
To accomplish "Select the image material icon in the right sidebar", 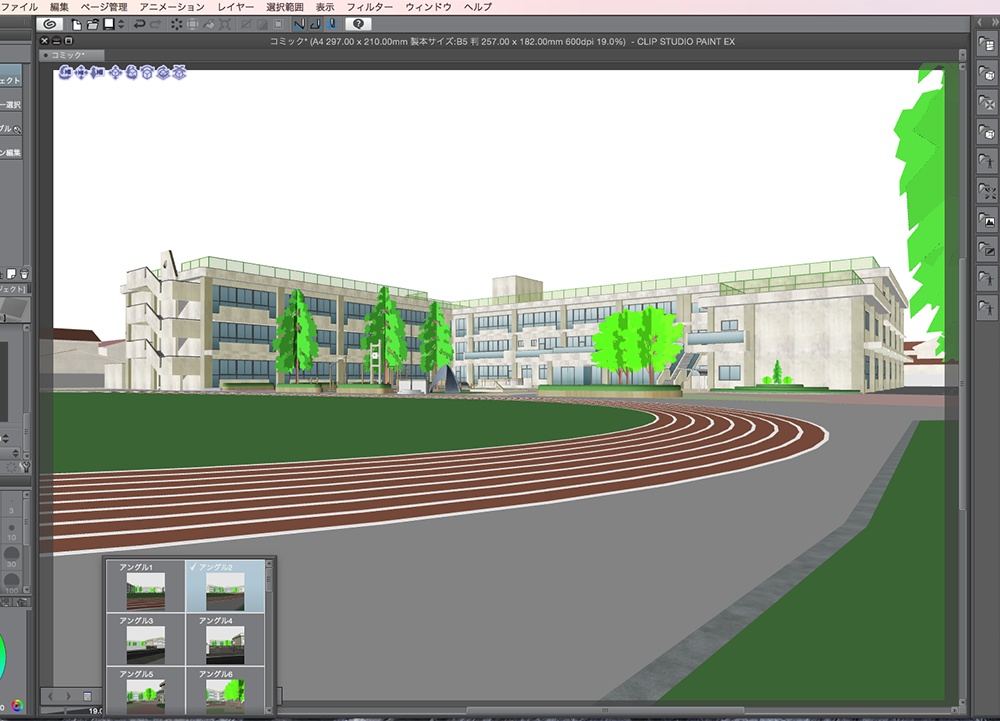I will pos(986,221).
